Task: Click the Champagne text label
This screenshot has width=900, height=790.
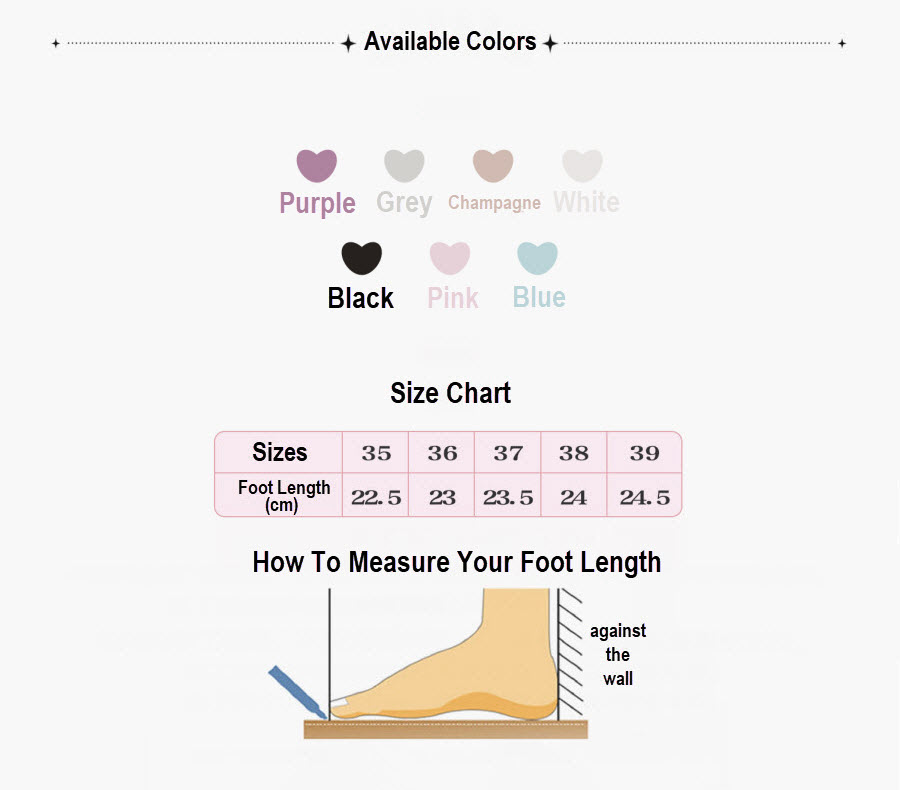Action: point(494,203)
